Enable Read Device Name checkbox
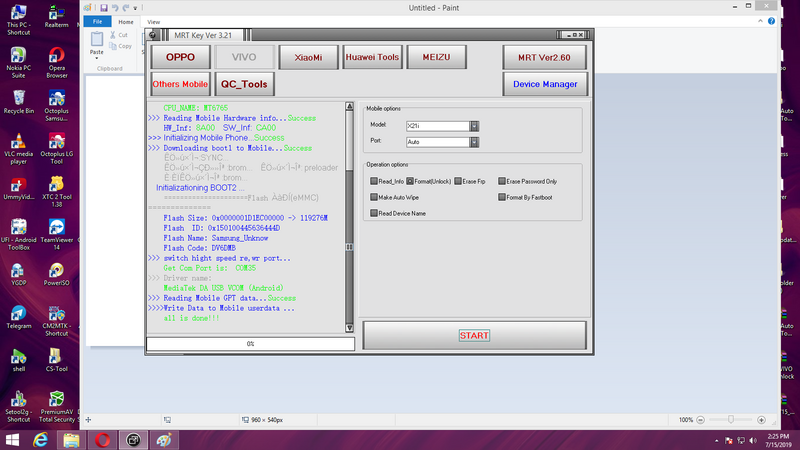The height and width of the screenshot is (450, 800). (374, 213)
